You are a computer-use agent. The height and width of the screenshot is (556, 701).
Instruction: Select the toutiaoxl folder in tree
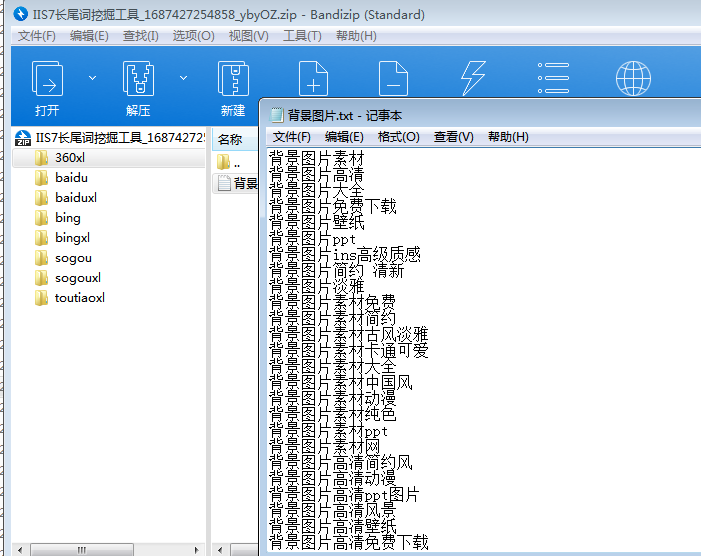click(x=70, y=298)
